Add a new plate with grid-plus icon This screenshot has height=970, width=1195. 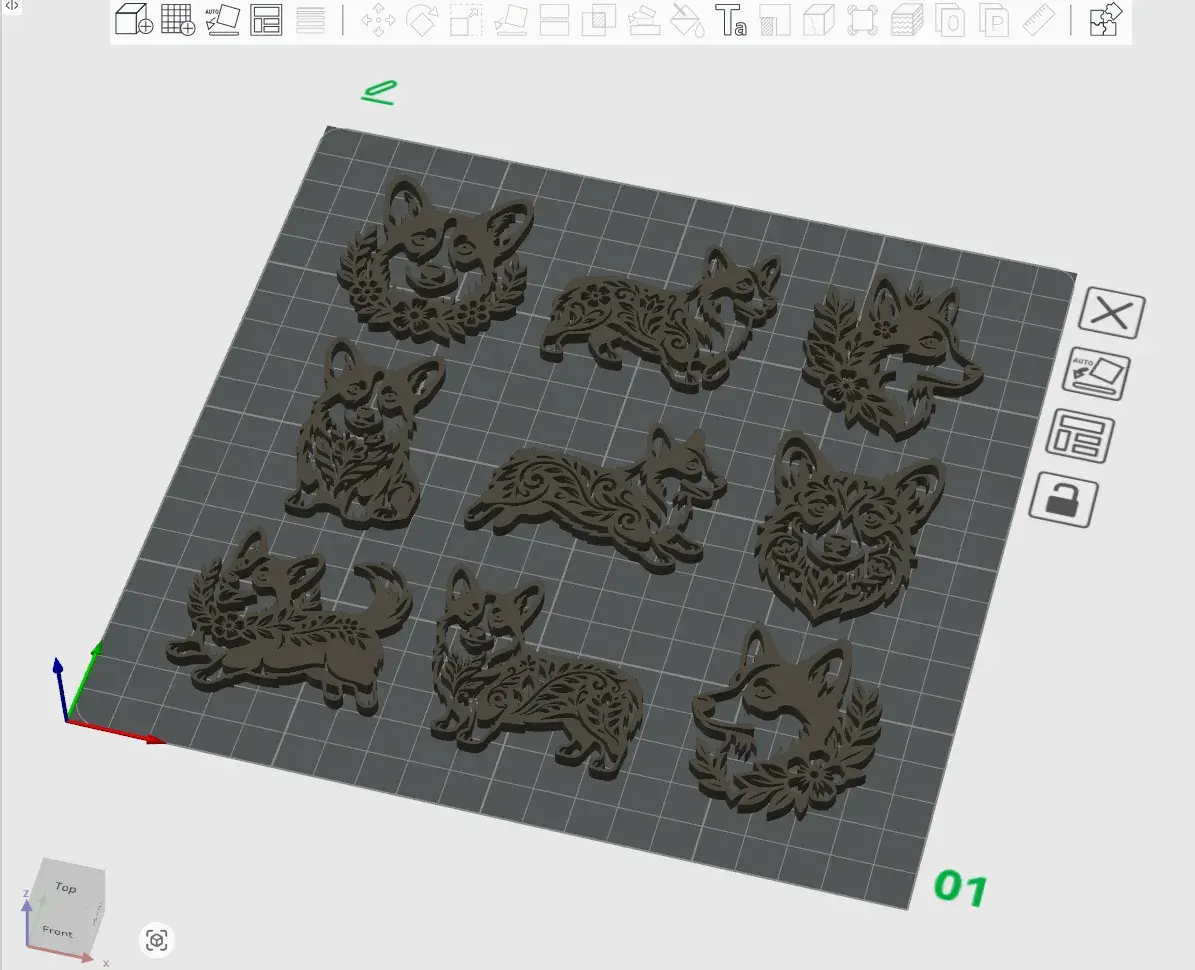pos(178,20)
